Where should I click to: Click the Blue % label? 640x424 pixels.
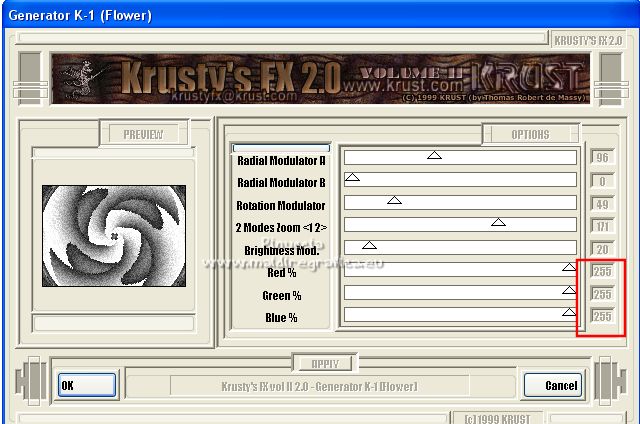click(x=281, y=317)
